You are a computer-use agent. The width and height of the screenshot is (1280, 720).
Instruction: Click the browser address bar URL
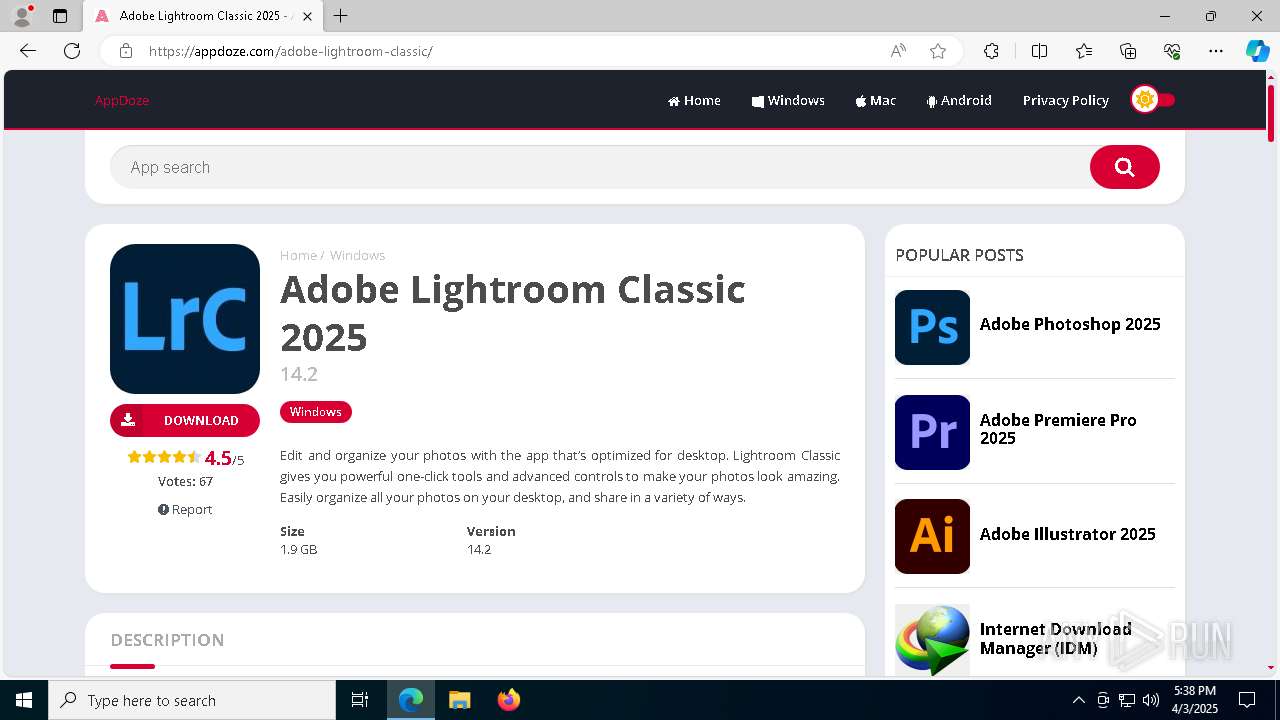(x=290, y=51)
